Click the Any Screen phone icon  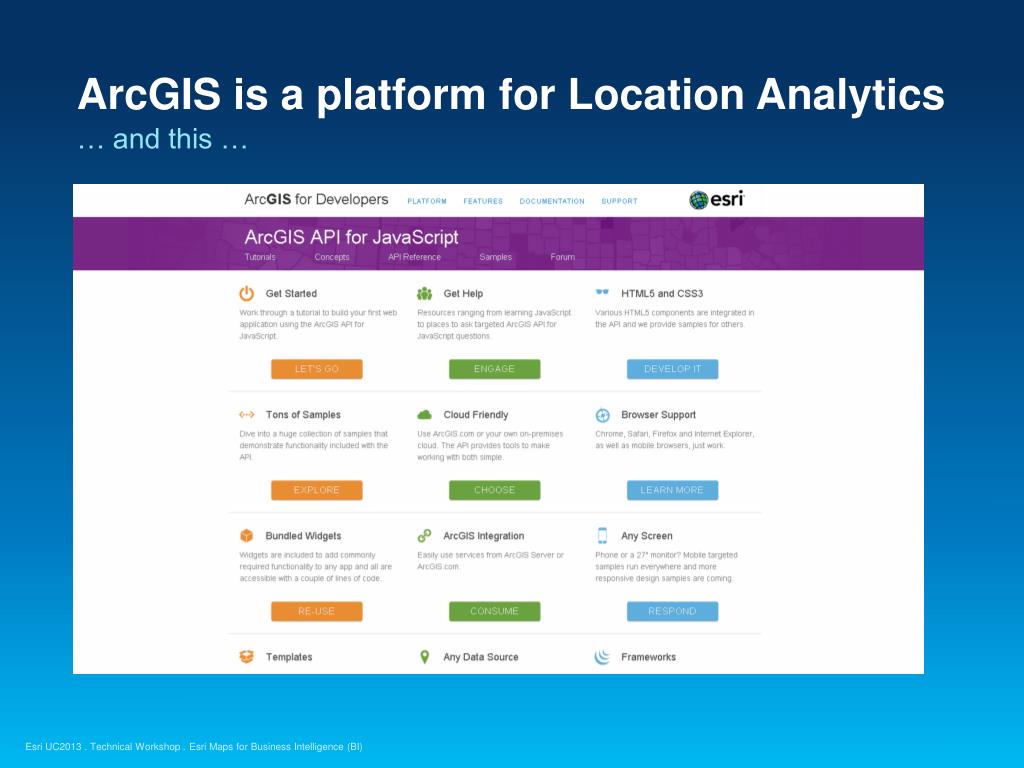pos(602,536)
